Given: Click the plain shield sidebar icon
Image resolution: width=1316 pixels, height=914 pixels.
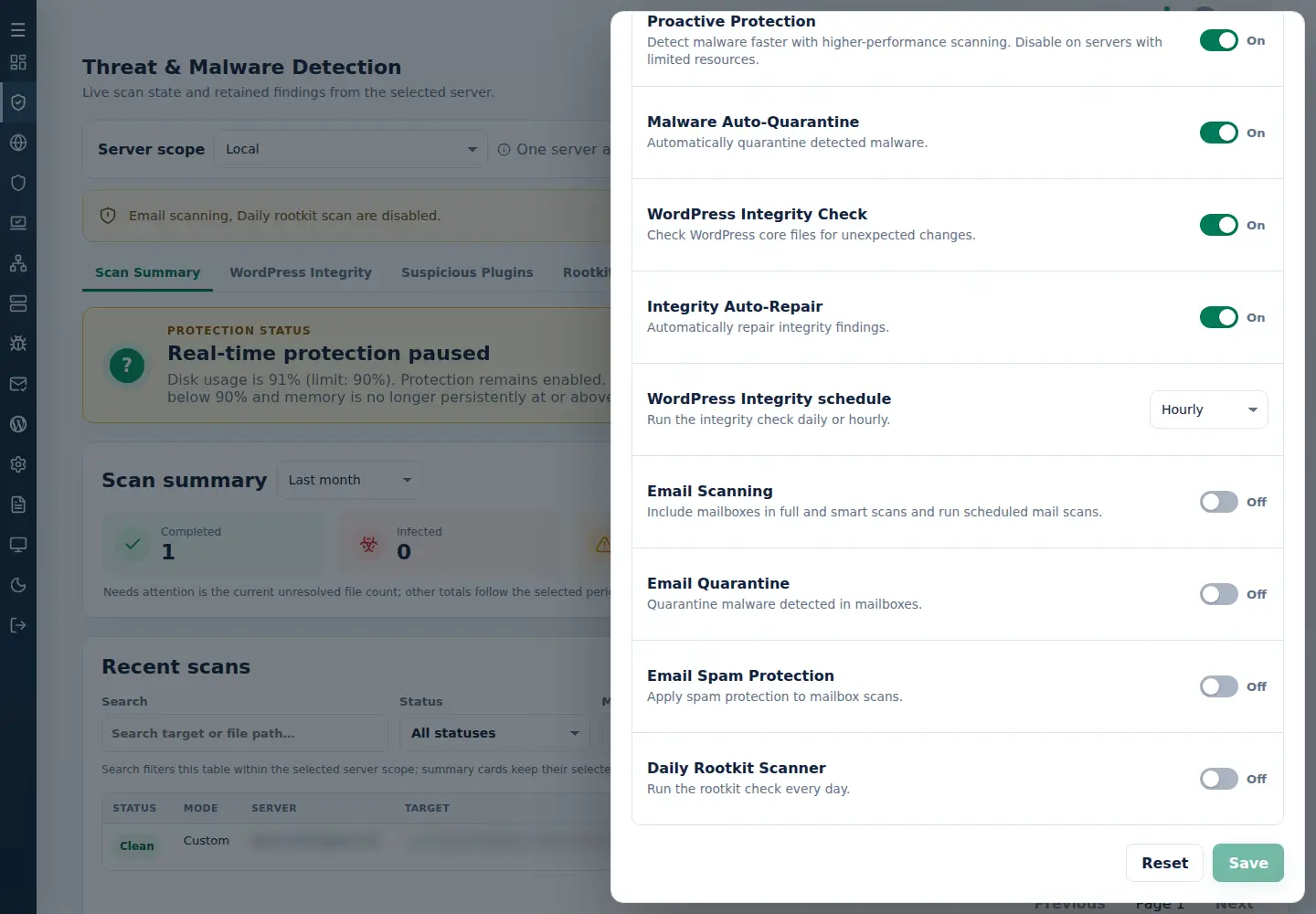Looking at the screenshot, I should pyautogui.click(x=18, y=183).
